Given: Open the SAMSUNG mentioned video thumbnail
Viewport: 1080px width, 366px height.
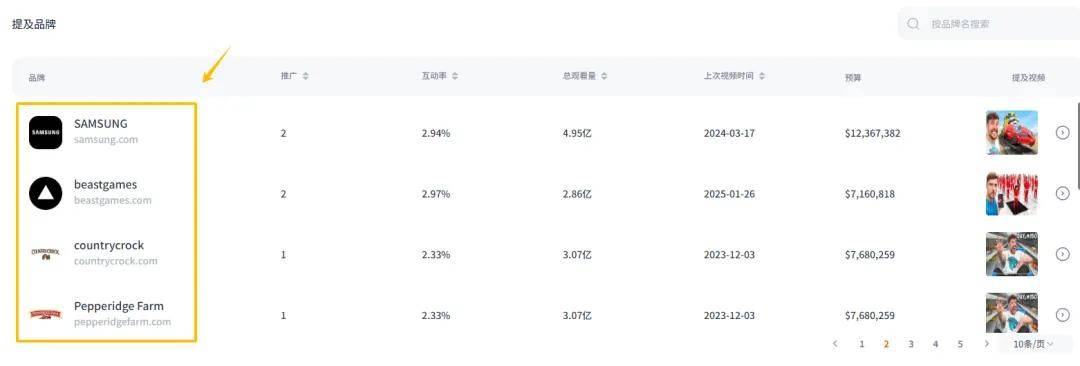Looking at the screenshot, I should coord(1012,132).
